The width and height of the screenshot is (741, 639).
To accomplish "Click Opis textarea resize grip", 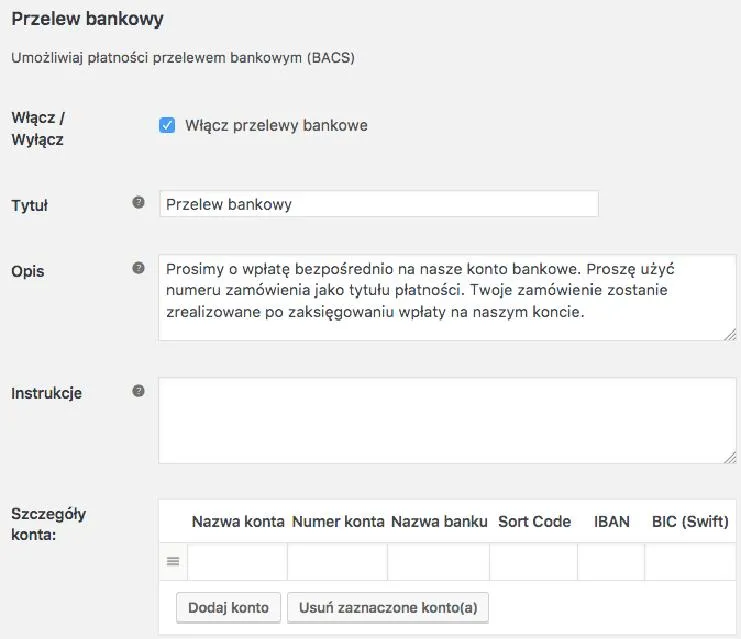I will coord(730,335).
